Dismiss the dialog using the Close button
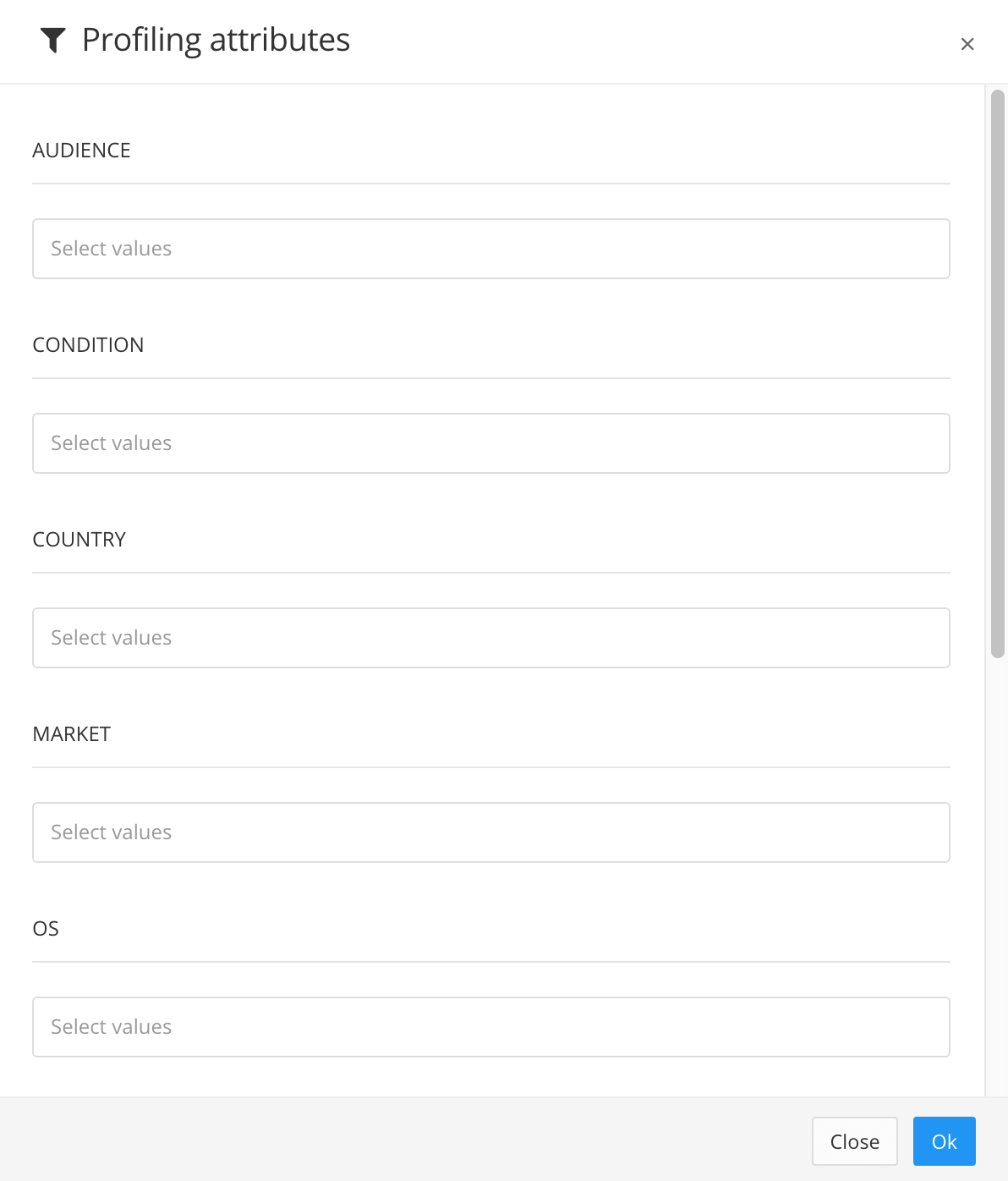The height and width of the screenshot is (1181, 1008). (x=854, y=1141)
